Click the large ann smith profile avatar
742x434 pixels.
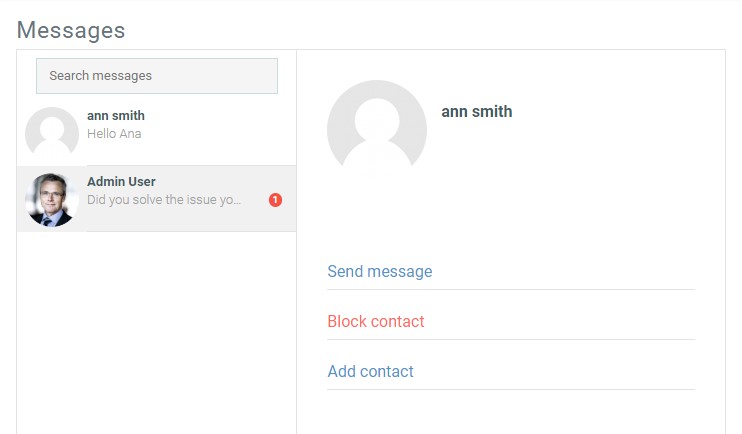click(x=377, y=130)
